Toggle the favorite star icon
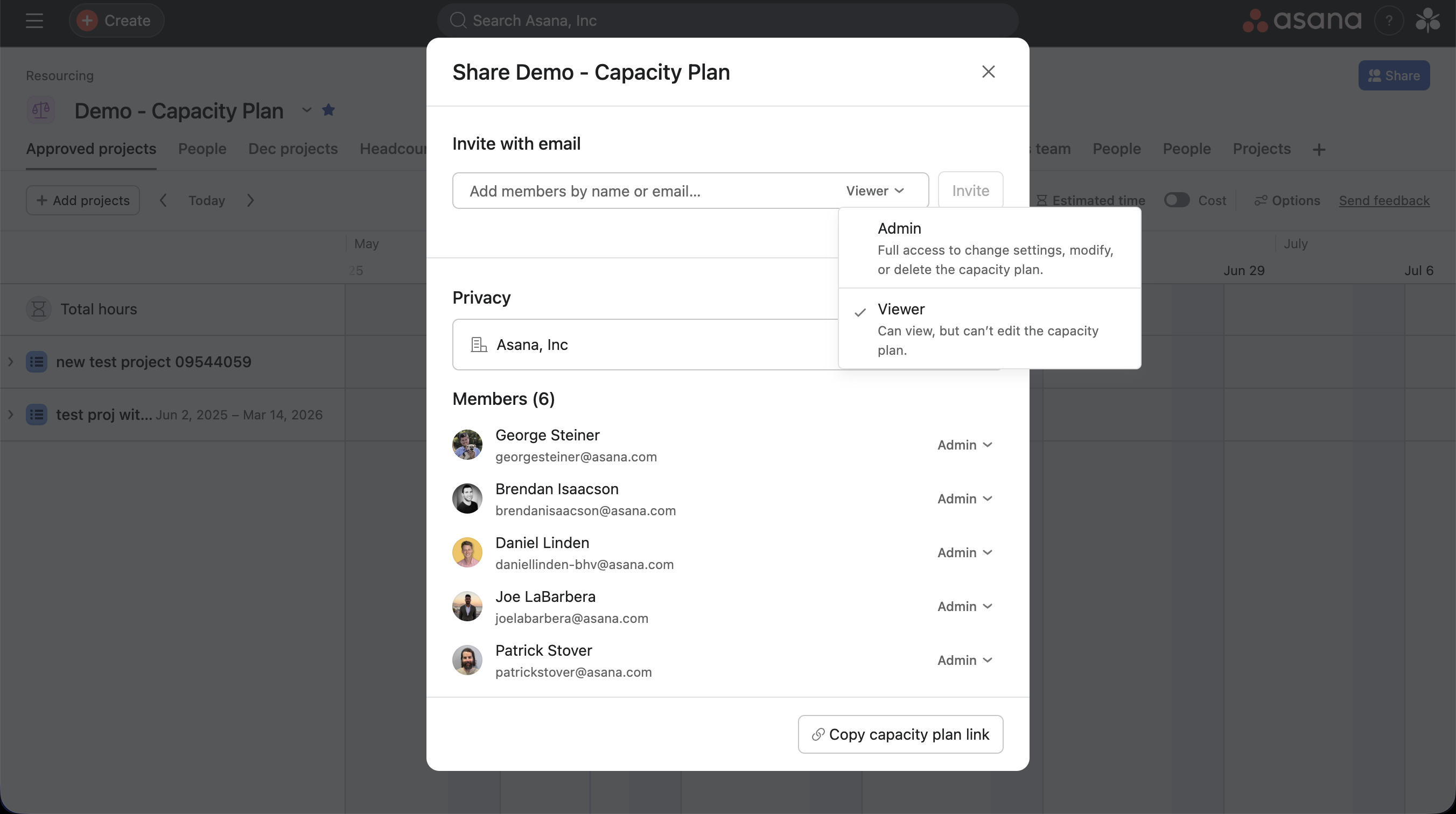The image size is (1456, 814). 328,110
